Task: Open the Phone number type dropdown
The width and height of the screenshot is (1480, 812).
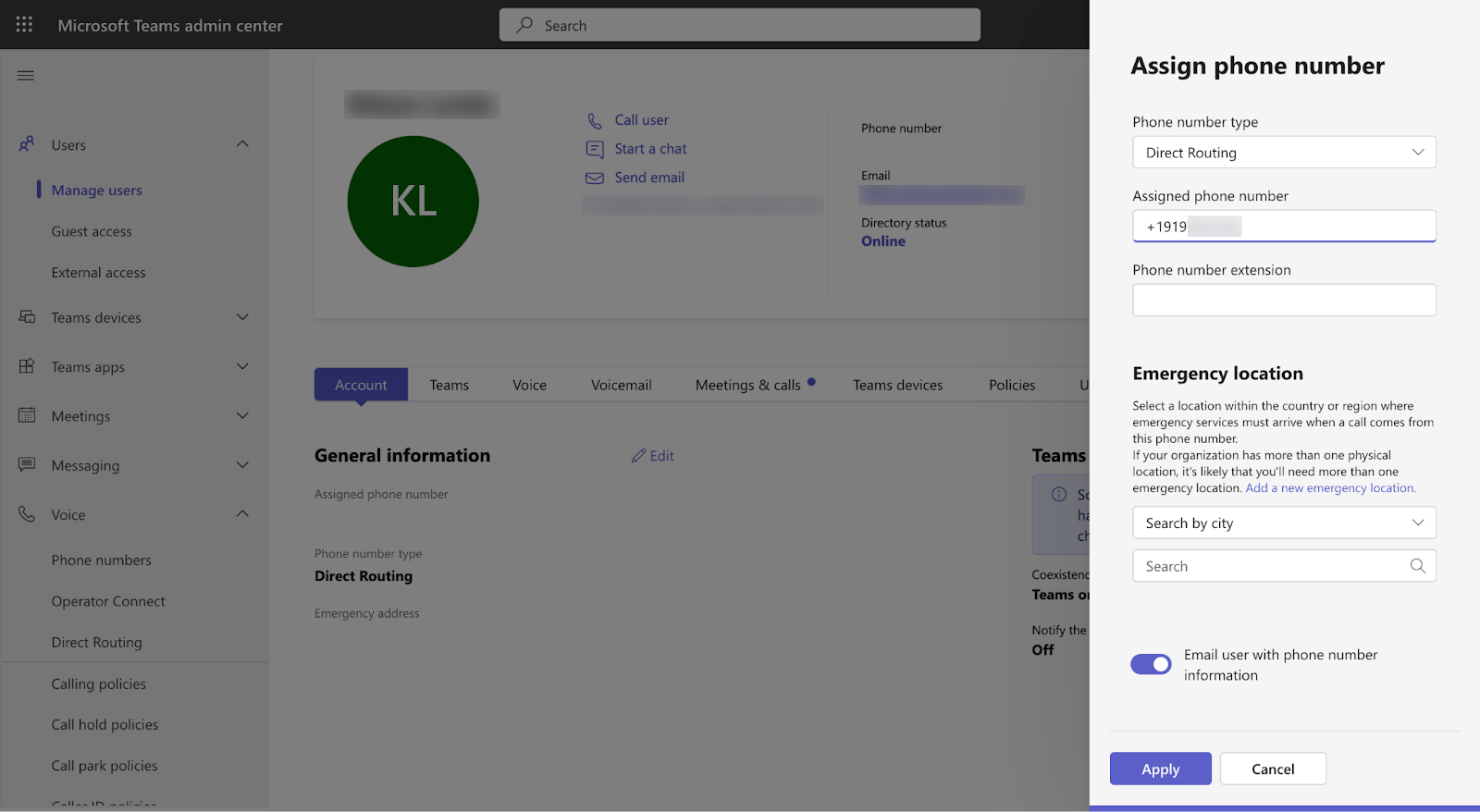Action: (x=1284, y=153)
